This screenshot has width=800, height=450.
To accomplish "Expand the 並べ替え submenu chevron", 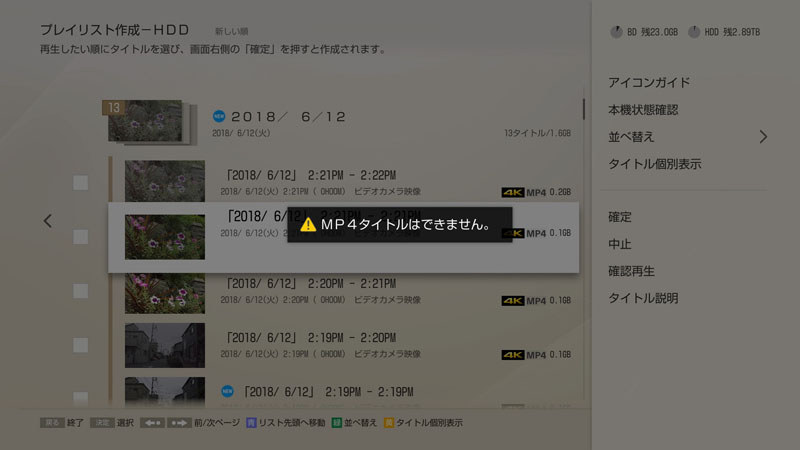I will pyautogui.click(x=763, y=137).
